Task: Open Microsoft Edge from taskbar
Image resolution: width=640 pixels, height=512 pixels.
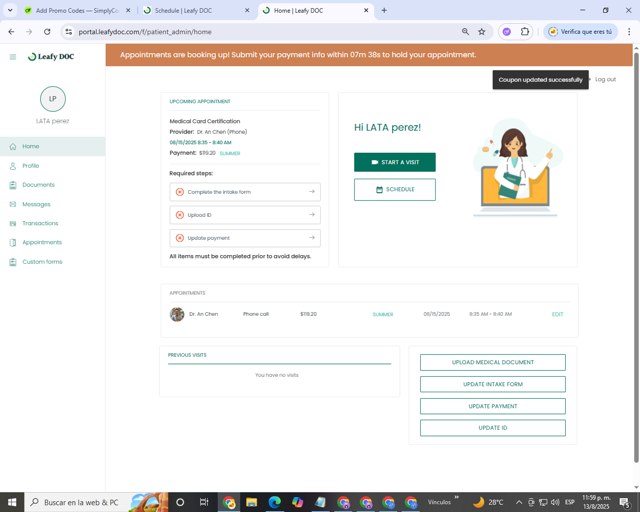Action: click(x=274, y=502)
